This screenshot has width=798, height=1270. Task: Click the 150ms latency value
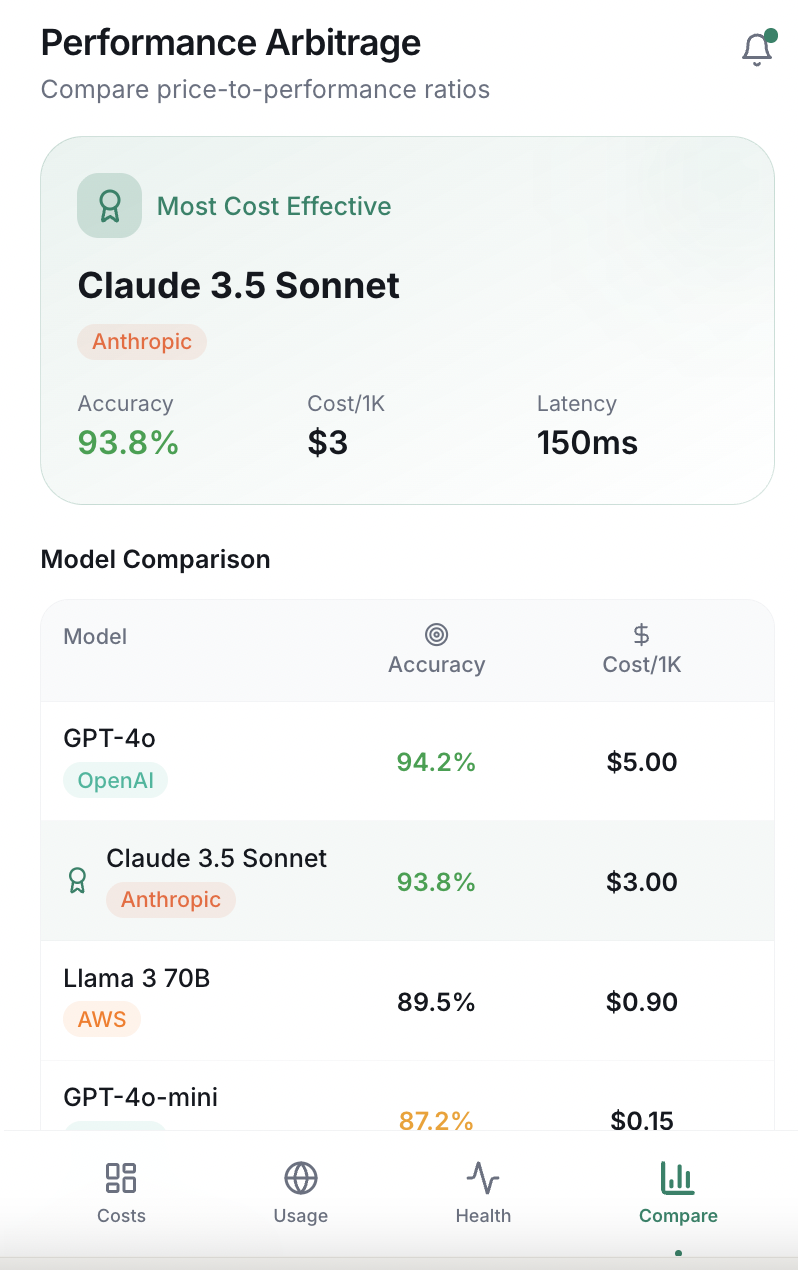(x=587, y=442)
